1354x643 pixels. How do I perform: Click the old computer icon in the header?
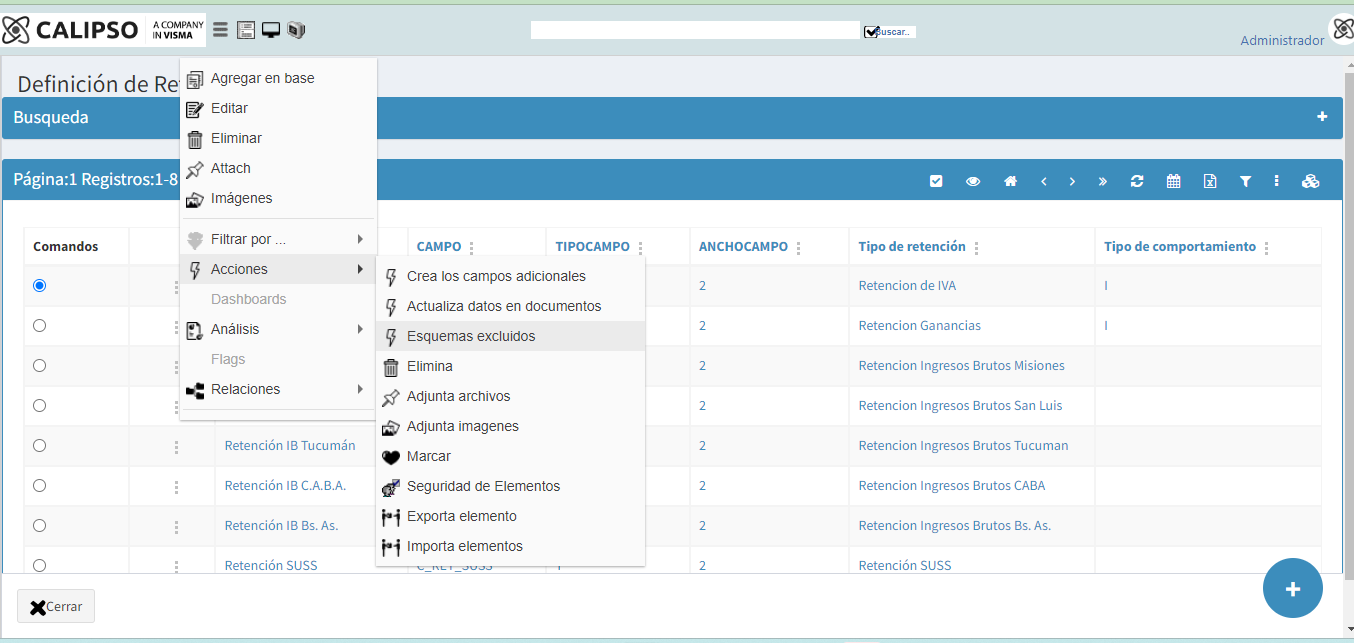[x=296, y=30]
